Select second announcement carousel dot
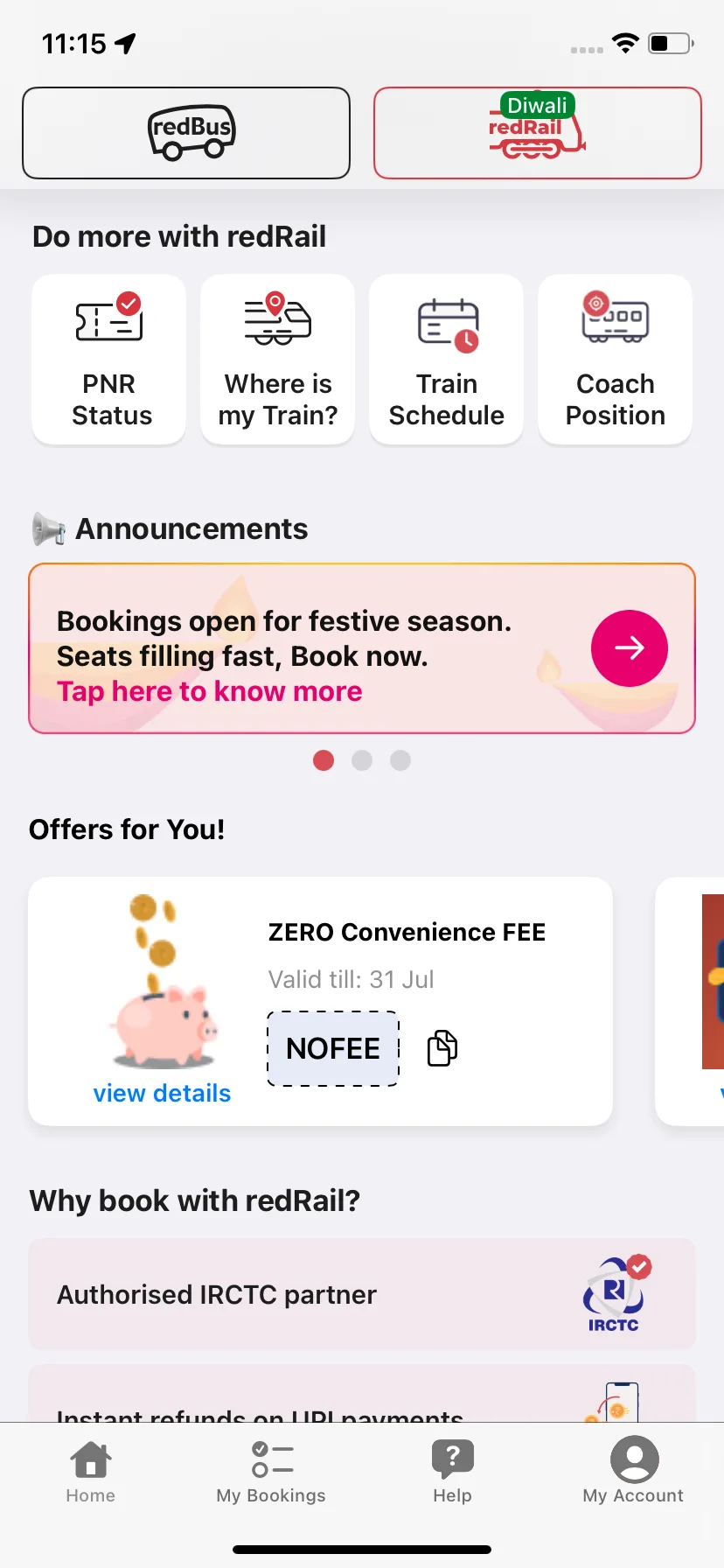Screen dimensions: 724x1568 [x=362, y=760]
